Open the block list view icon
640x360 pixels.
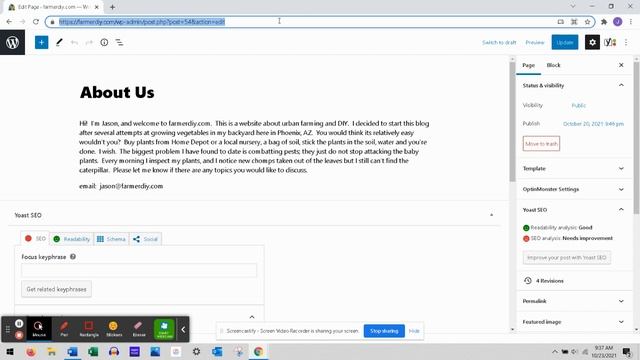tap(119, 42)
